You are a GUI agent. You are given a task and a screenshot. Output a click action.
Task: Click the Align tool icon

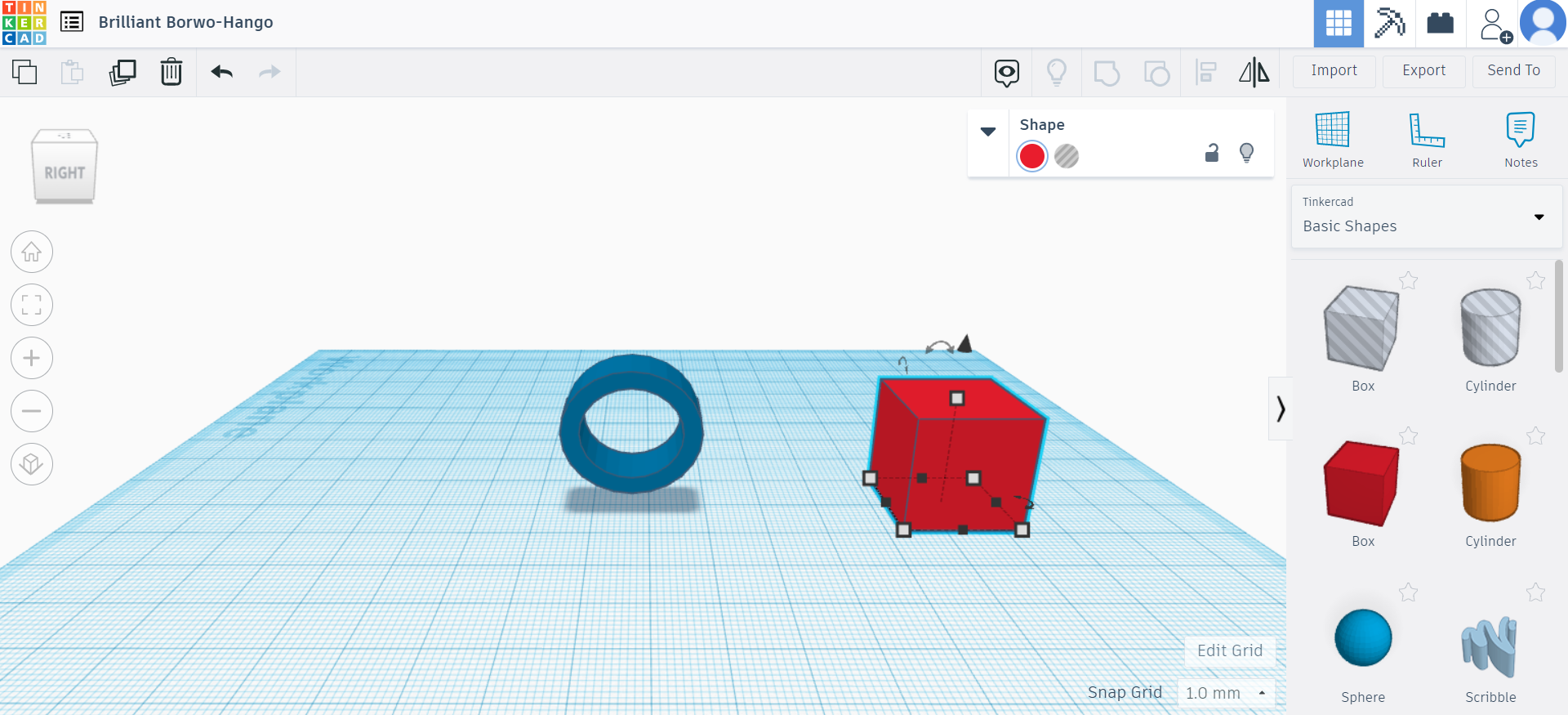pos(1206,73)
